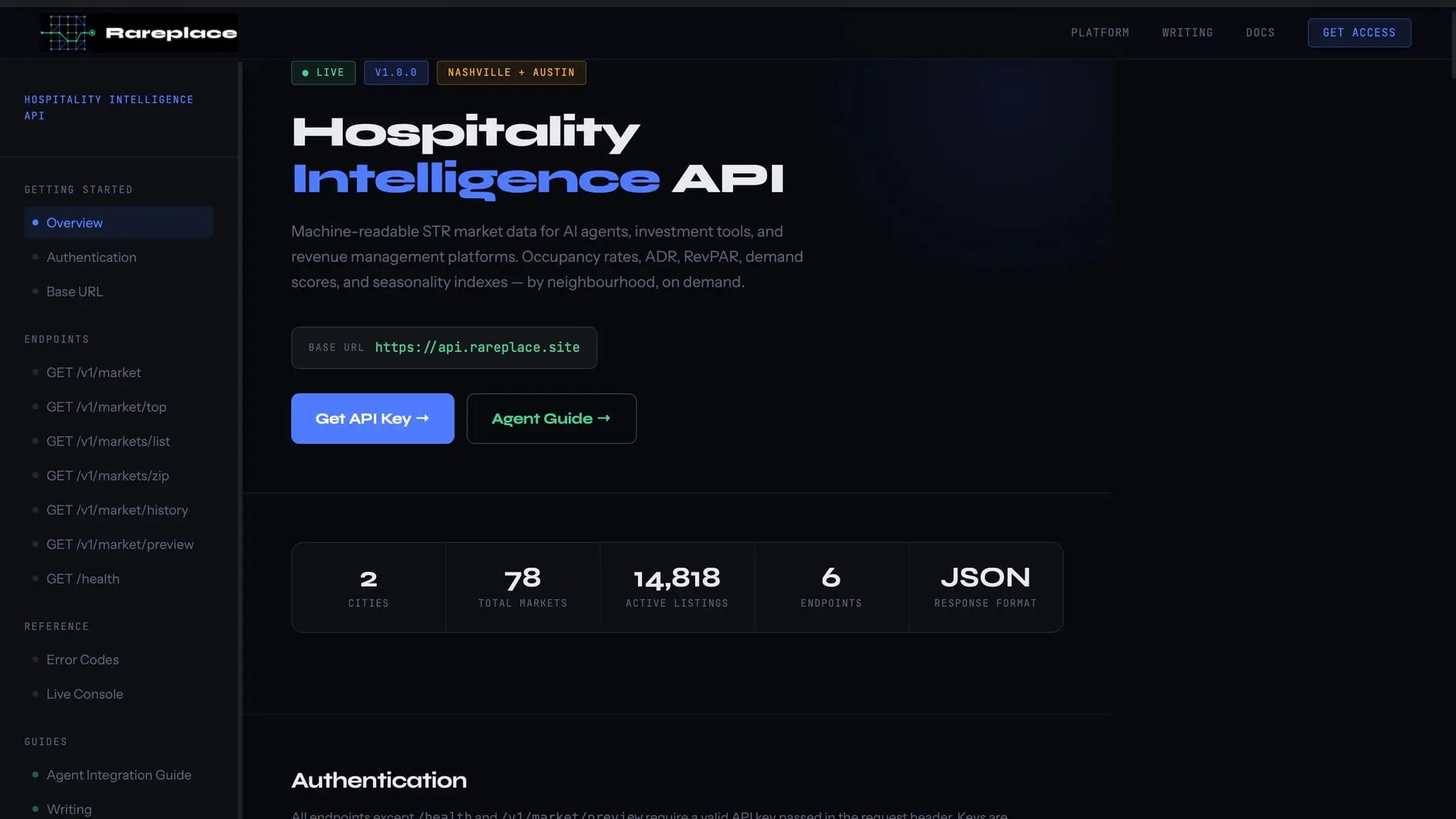Open the Writing nav item
Screen dimensions: 1456x819
[1187, 33]
